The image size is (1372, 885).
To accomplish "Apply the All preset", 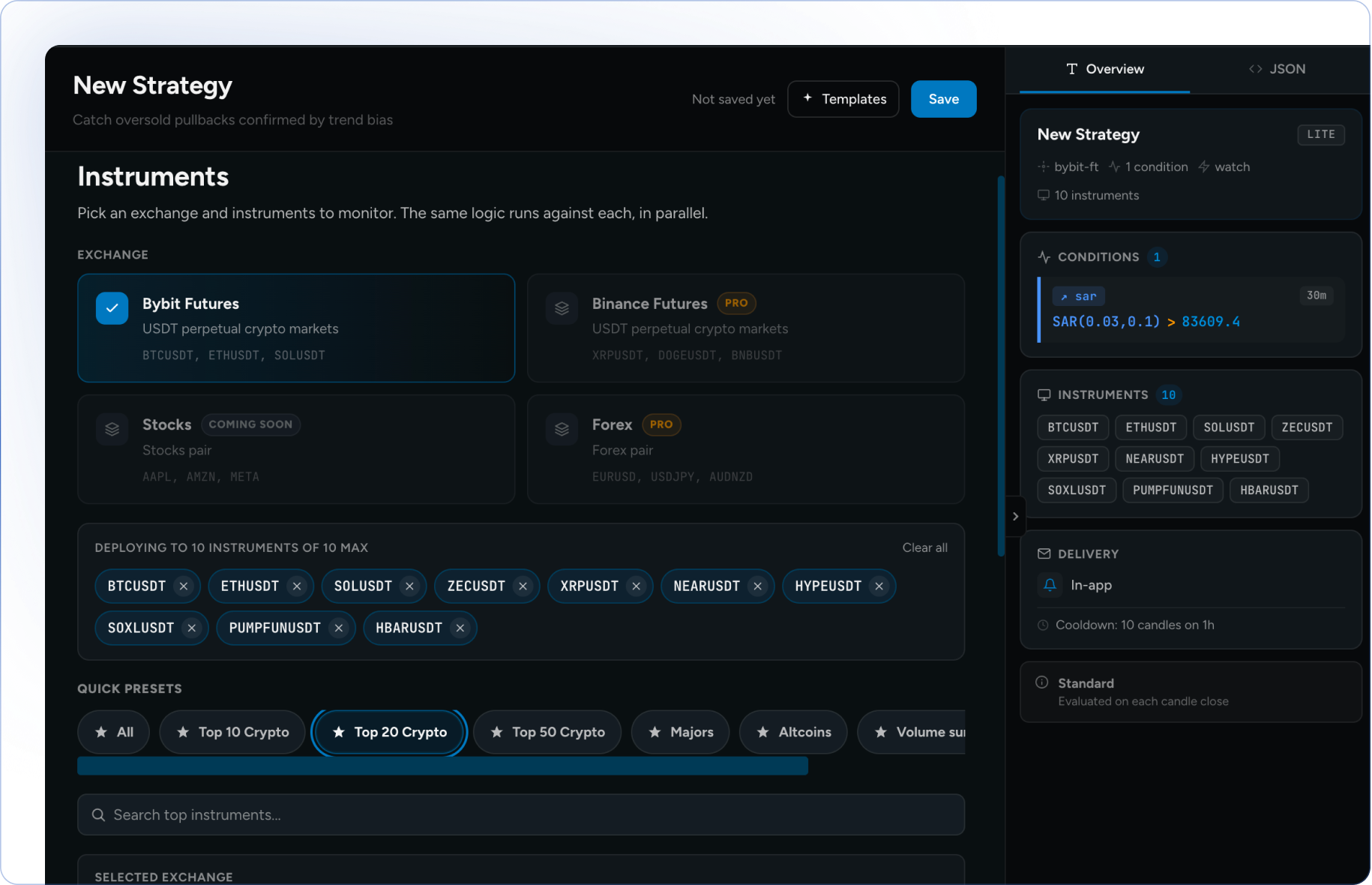I will (114, 732).
